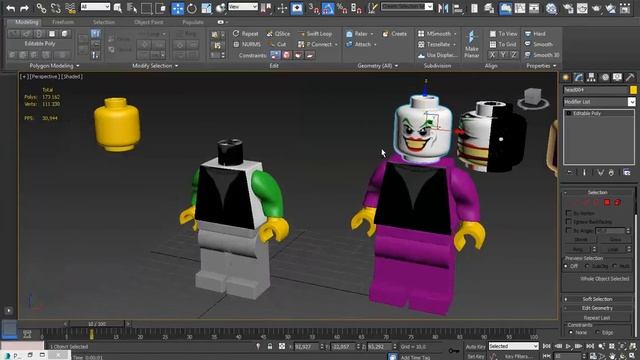Image resolution: width=640 pixels, height=360 pixels.
Task: Open the named selection sets dropdown
Action: pyautogui.click(x=407, y=7)
